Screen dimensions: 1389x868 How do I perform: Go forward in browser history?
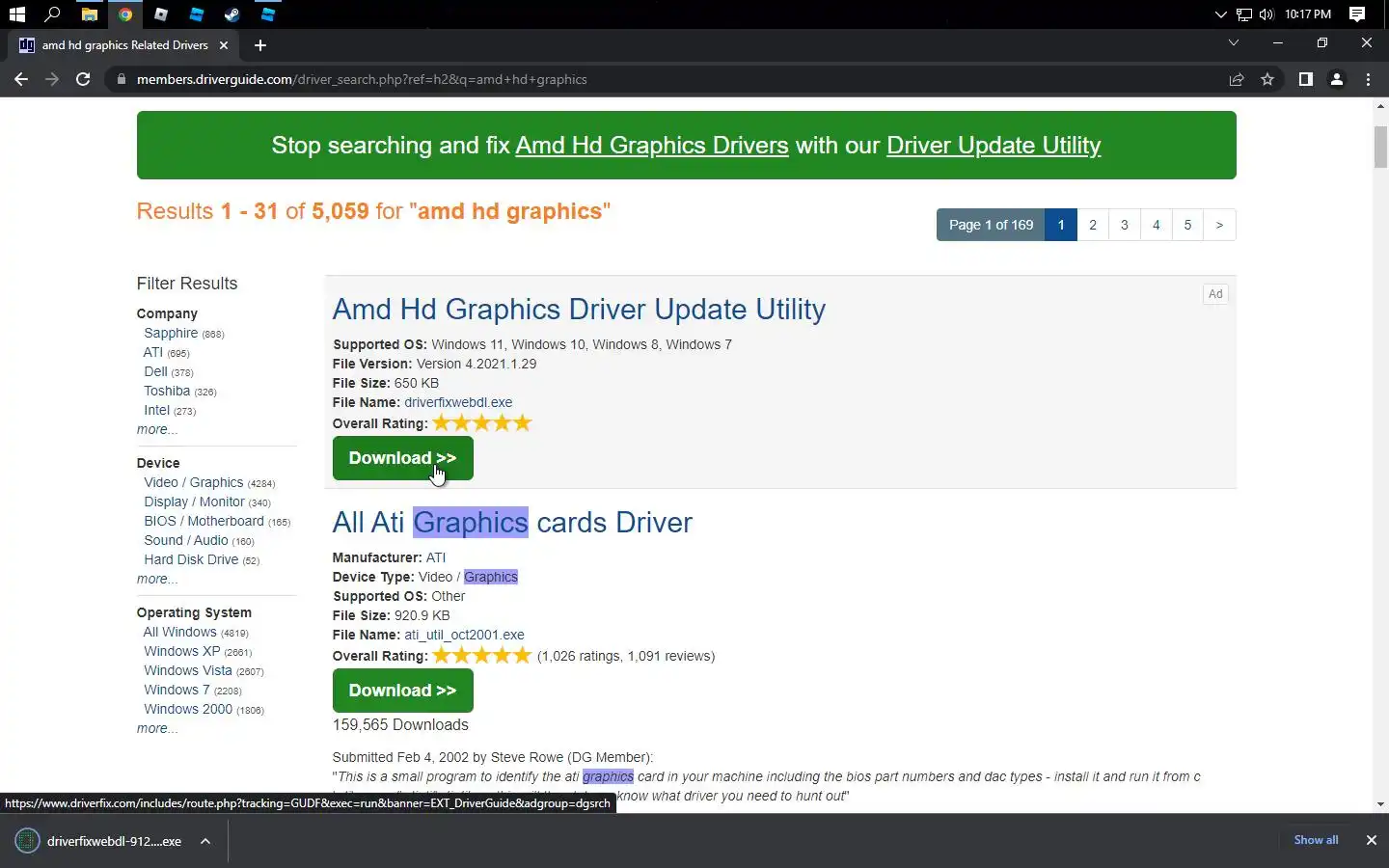tap(52, 79)
